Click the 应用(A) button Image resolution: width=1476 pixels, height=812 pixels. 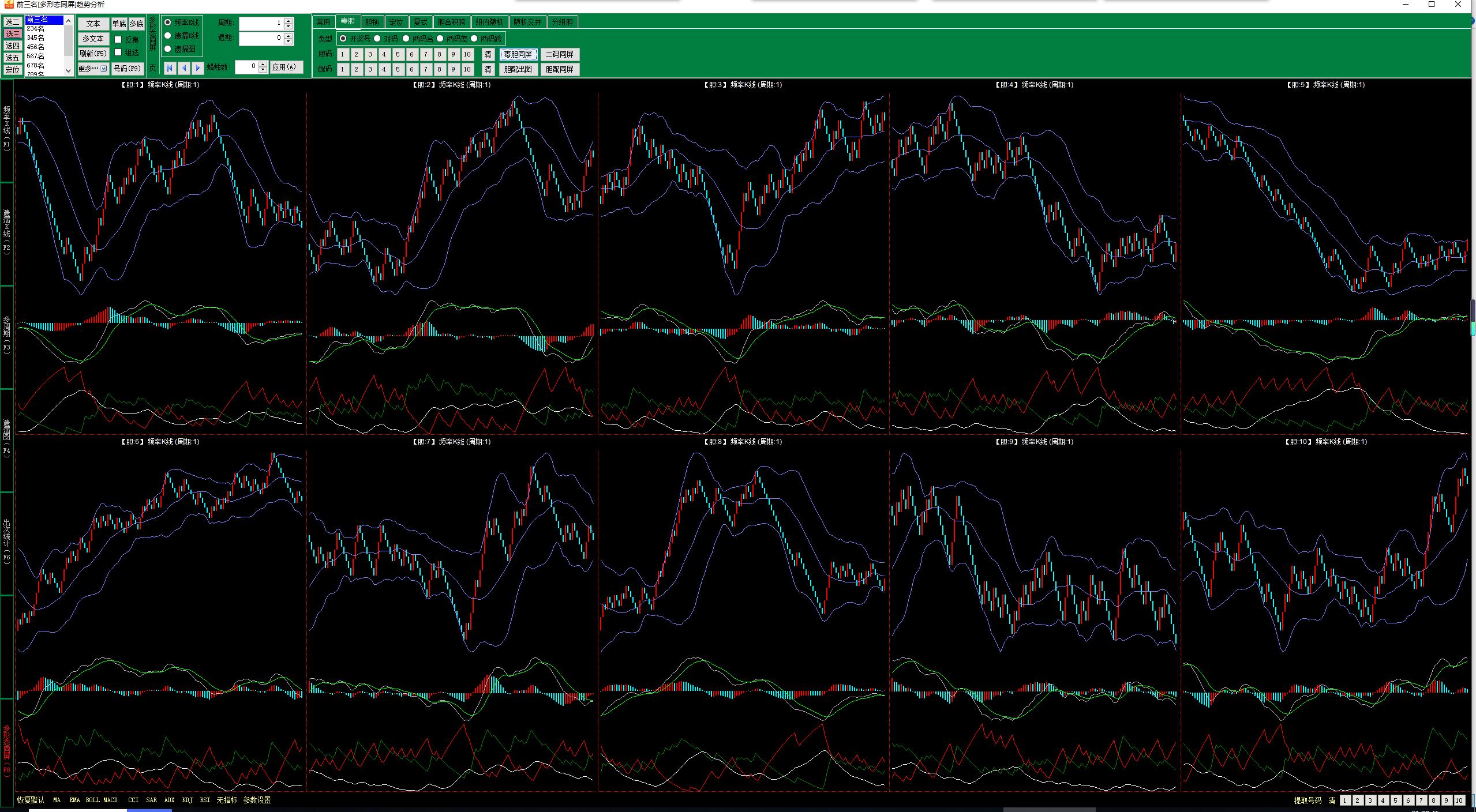(x=286, y=67)
